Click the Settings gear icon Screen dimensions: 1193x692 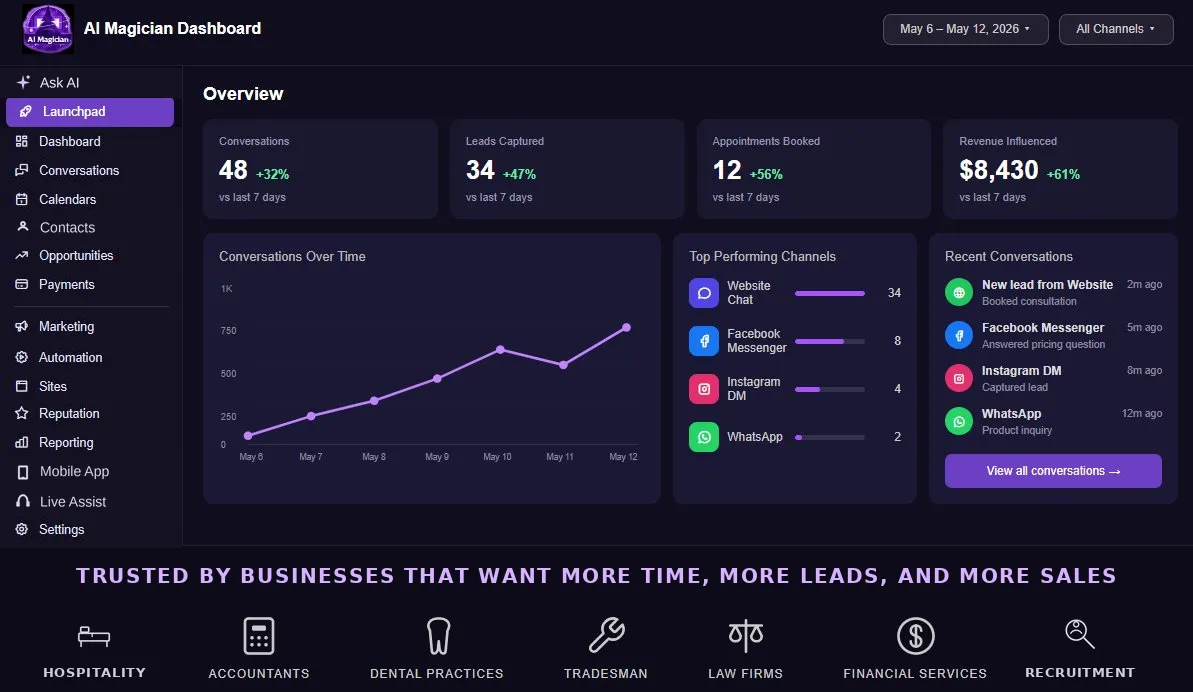[x=22, y=529]
